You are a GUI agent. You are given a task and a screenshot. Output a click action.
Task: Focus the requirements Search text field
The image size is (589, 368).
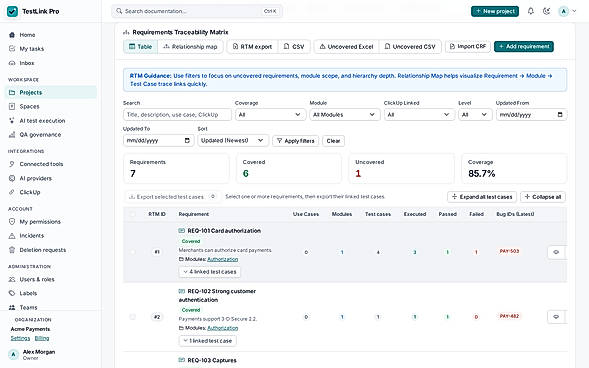click(x=177, y=115)
